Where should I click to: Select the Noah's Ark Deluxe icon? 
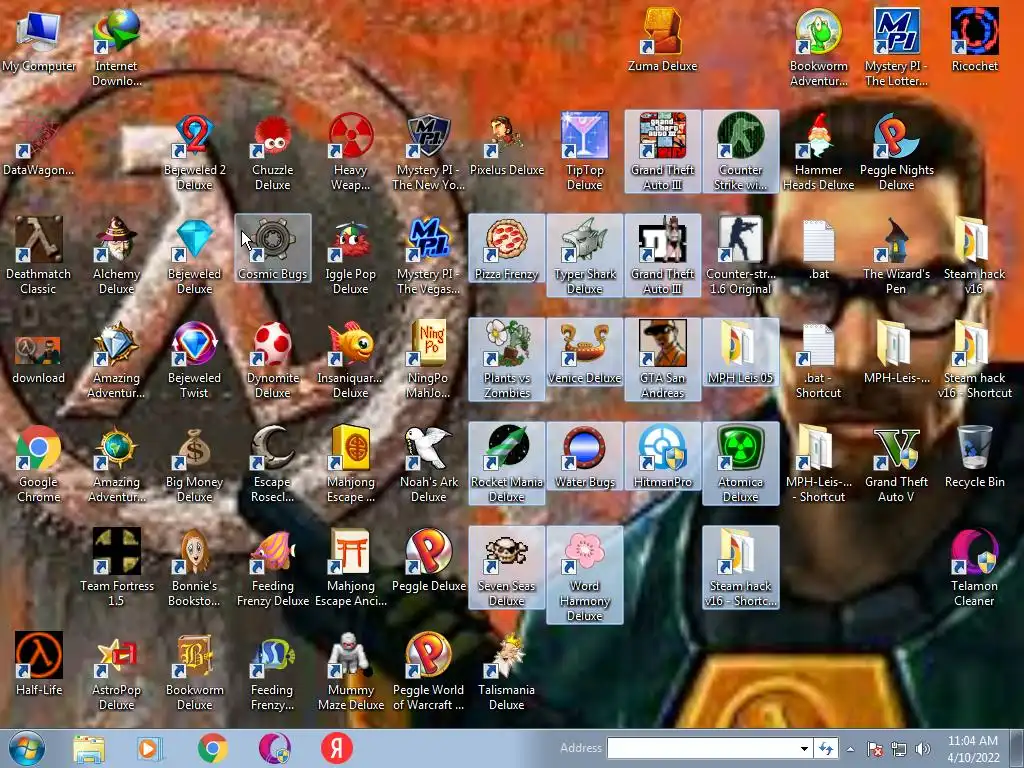point(428,464)
